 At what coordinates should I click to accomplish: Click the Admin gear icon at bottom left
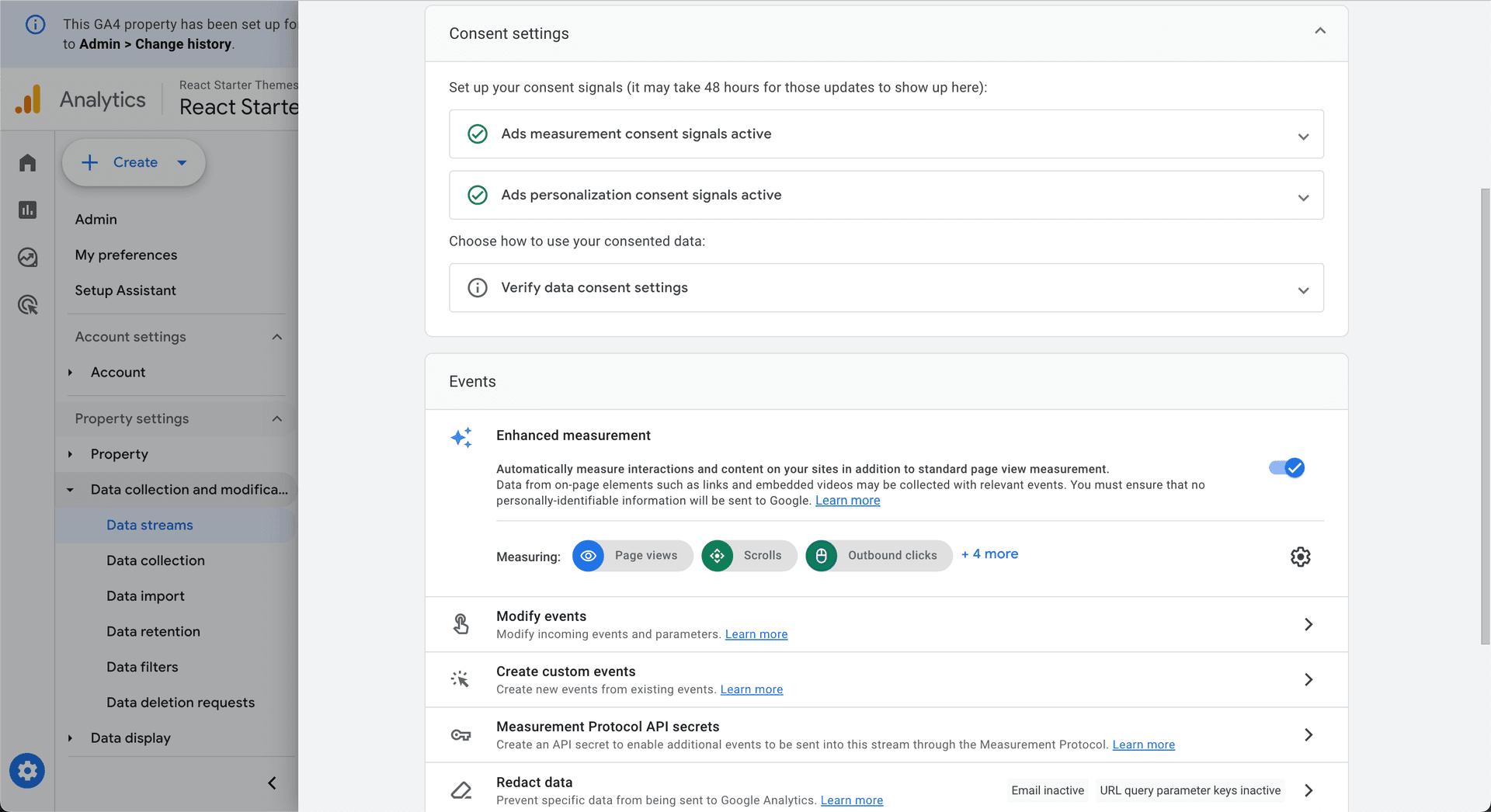[x=27, y=771]
